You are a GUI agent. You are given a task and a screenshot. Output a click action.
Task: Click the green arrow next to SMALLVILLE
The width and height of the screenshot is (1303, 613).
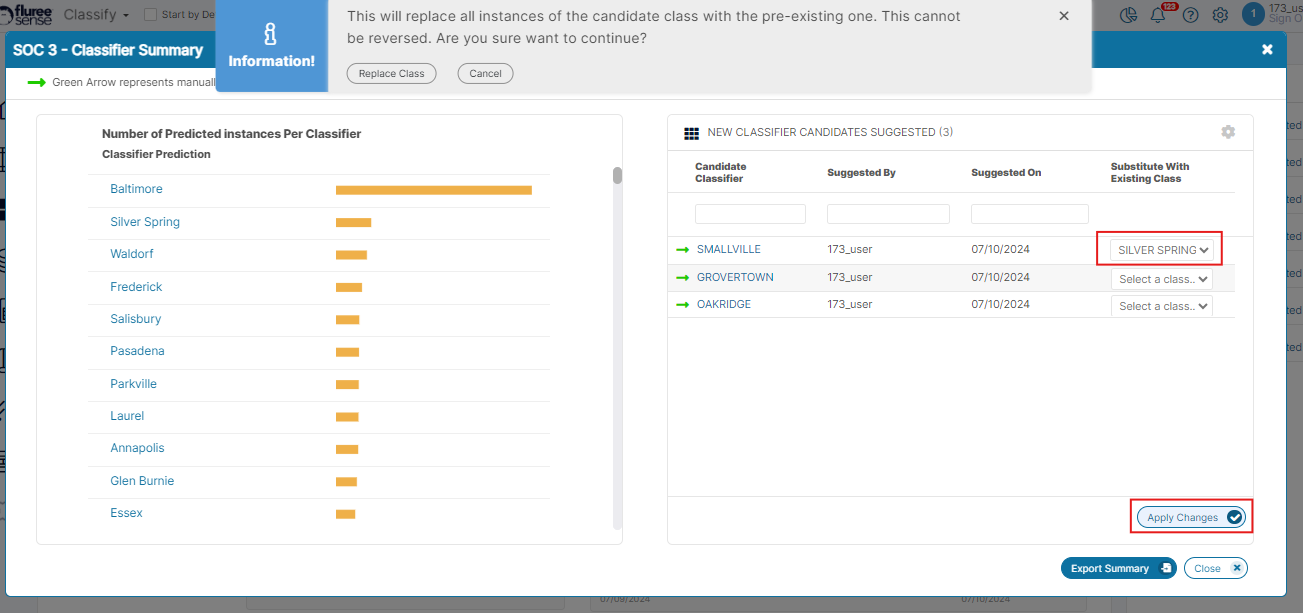tap(683, 250)
